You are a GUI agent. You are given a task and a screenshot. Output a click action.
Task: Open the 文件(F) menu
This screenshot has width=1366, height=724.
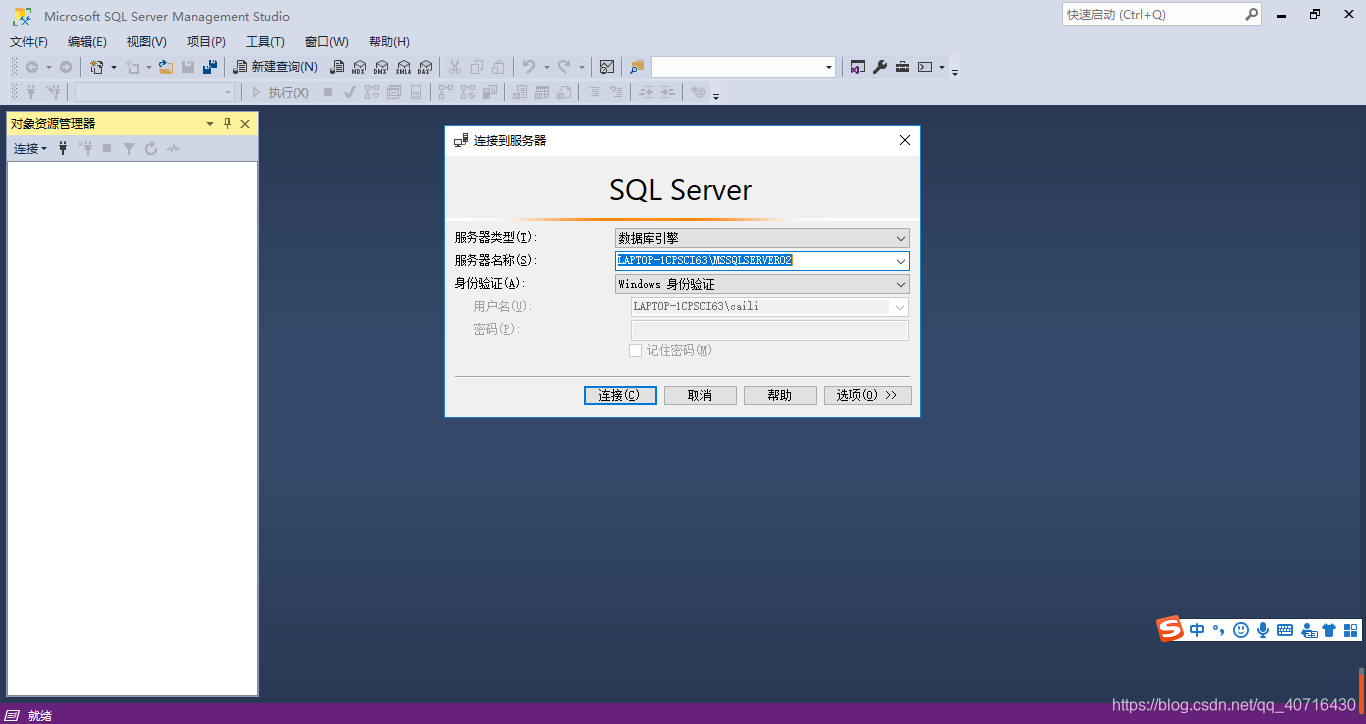coord(29,41)
